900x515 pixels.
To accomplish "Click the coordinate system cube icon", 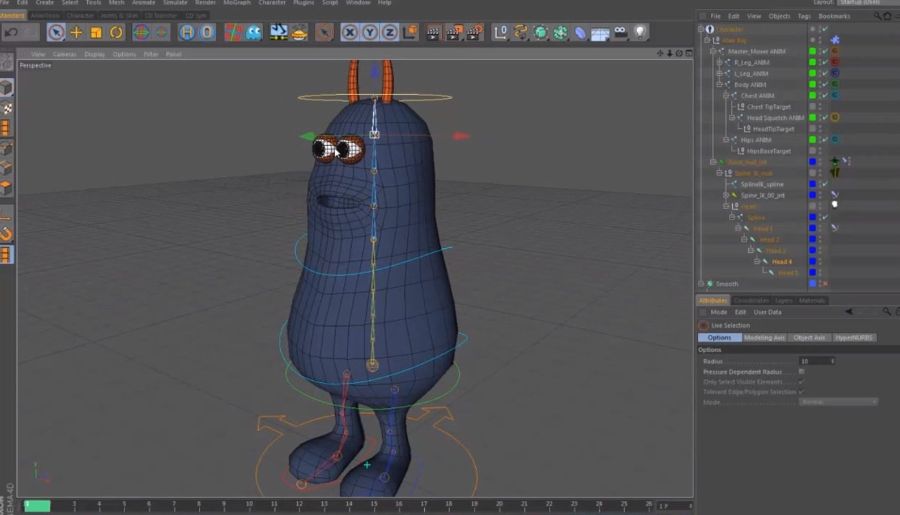I will 410,32.
